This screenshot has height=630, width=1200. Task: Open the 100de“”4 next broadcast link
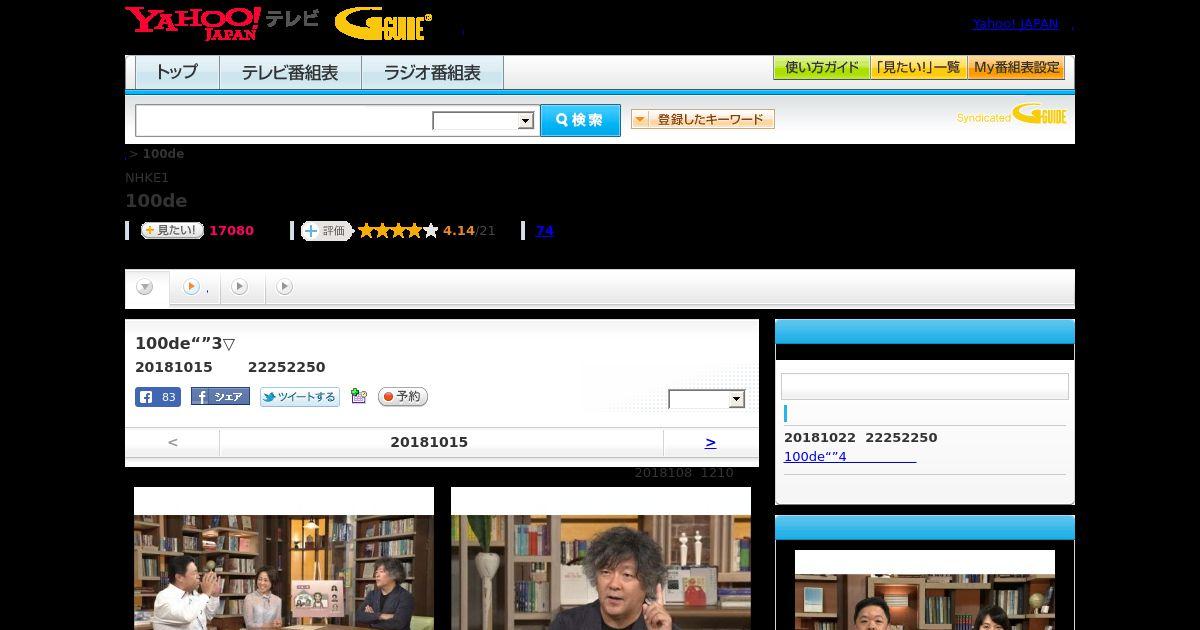(850, 457)
